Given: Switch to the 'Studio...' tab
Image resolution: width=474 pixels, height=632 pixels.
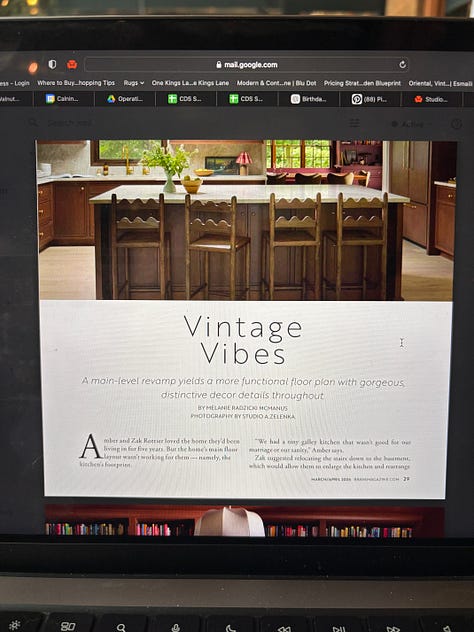Looking at the screenshot, I should click(x=431, y=99).
